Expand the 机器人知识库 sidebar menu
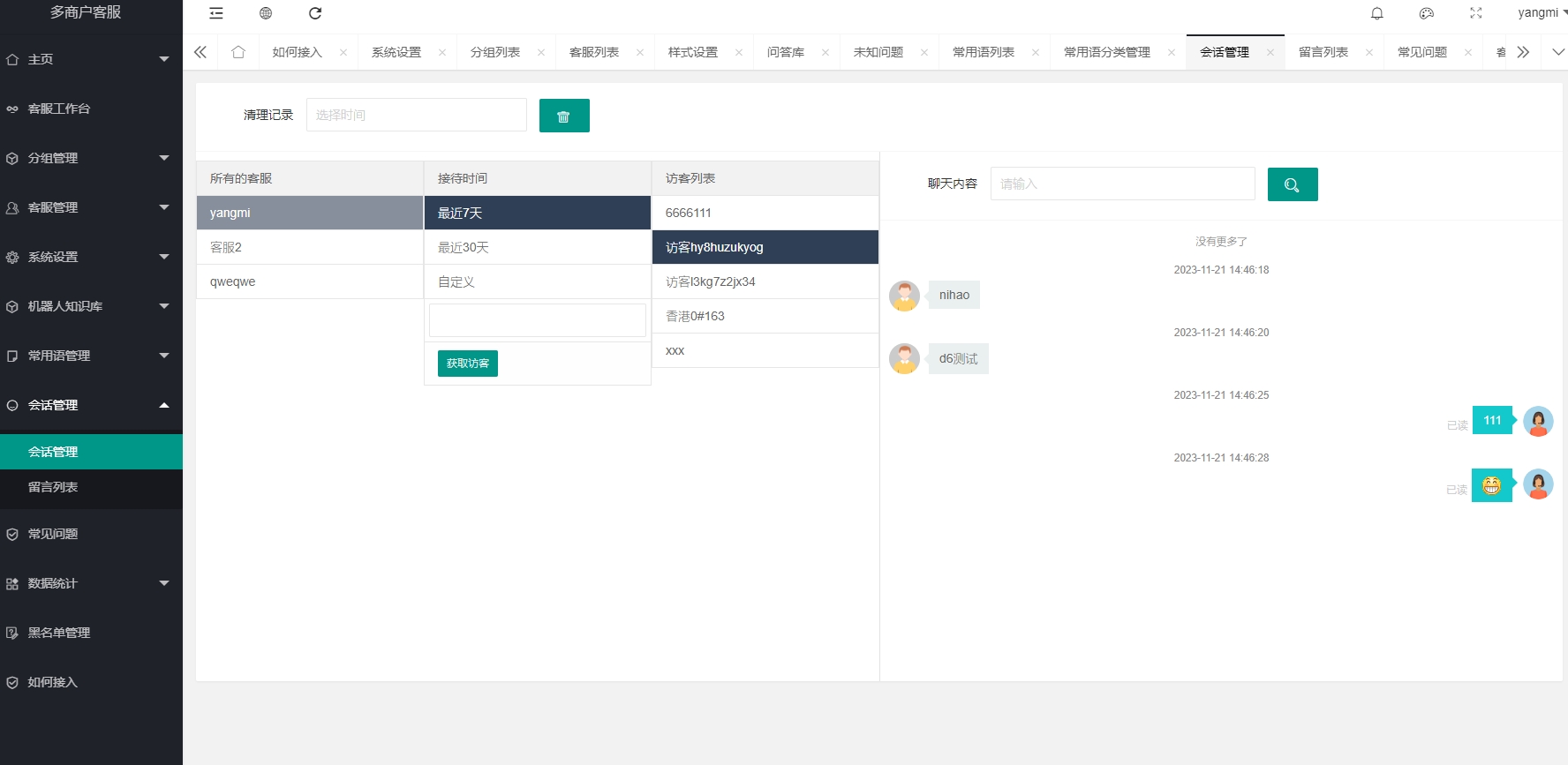 tap(91, 306)
